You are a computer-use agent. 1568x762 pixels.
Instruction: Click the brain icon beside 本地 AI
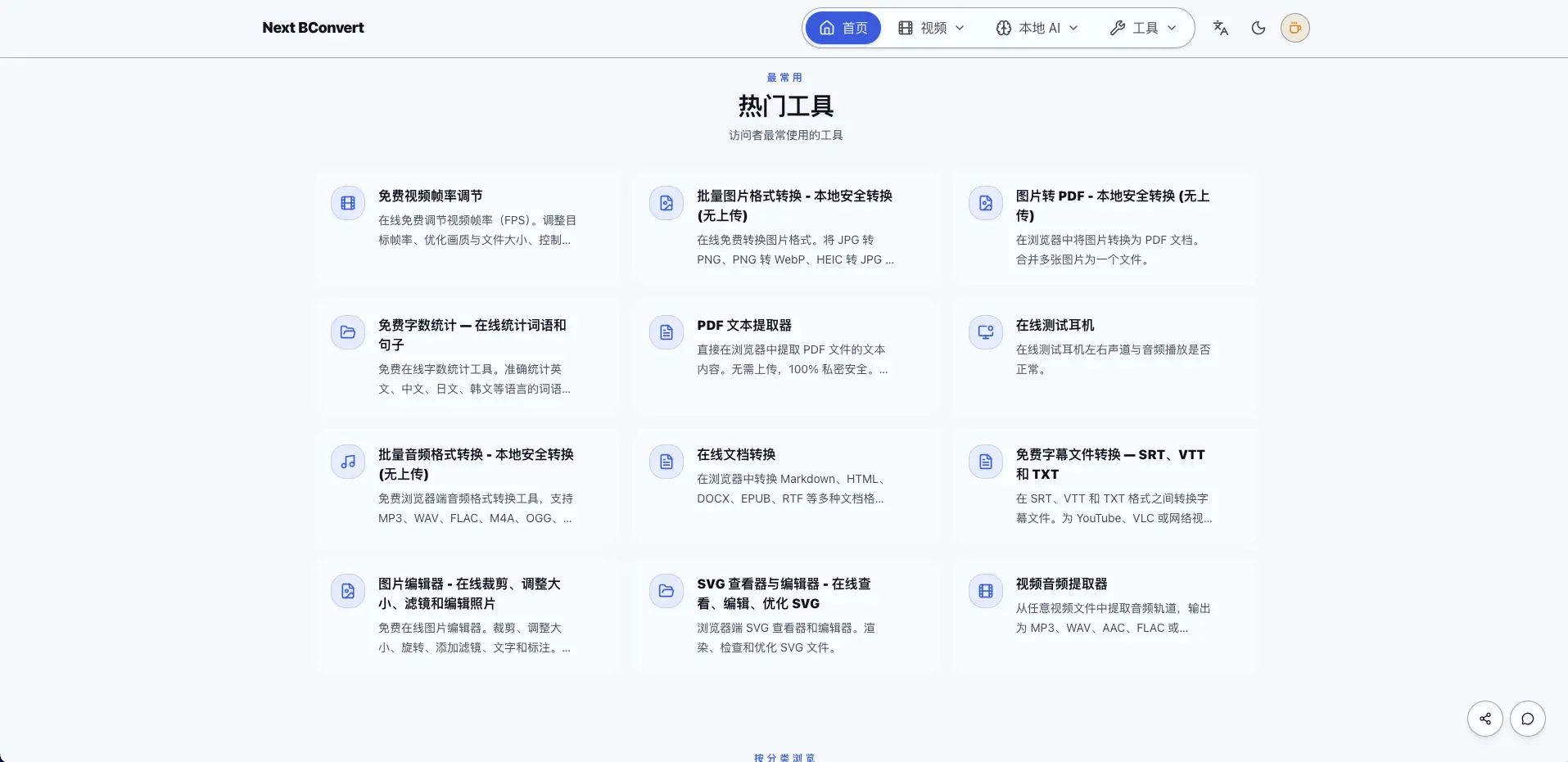1004,28
